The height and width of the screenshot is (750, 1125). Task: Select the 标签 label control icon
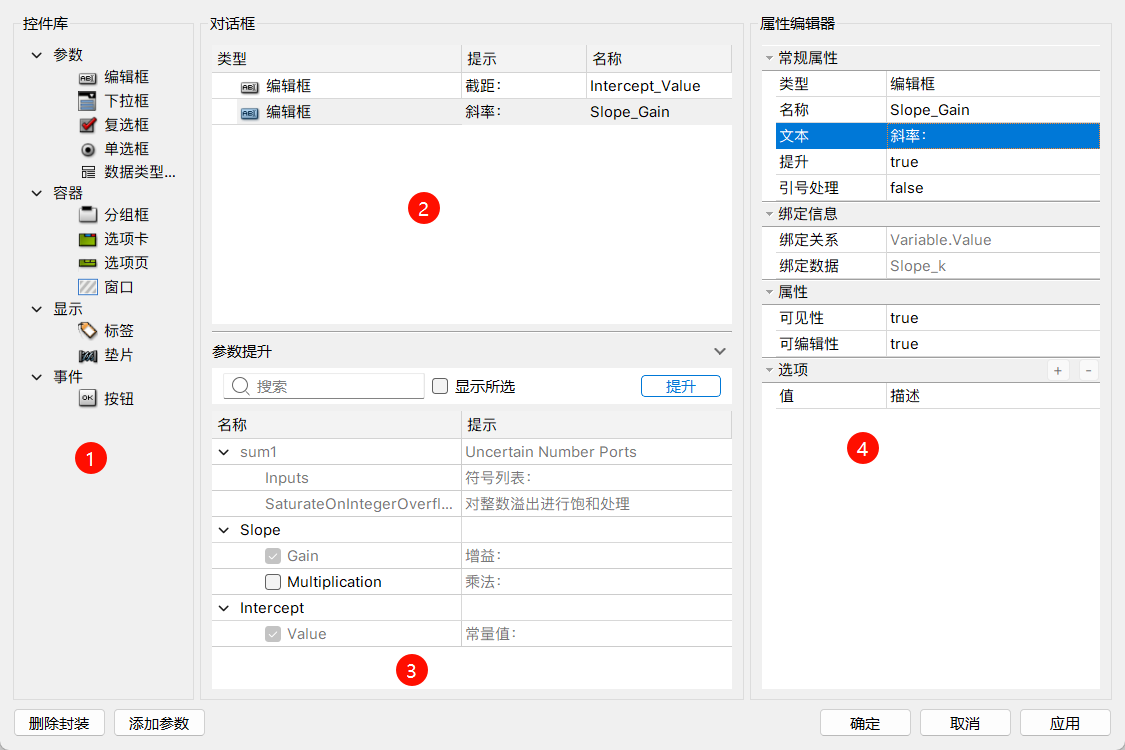(88, 331)
